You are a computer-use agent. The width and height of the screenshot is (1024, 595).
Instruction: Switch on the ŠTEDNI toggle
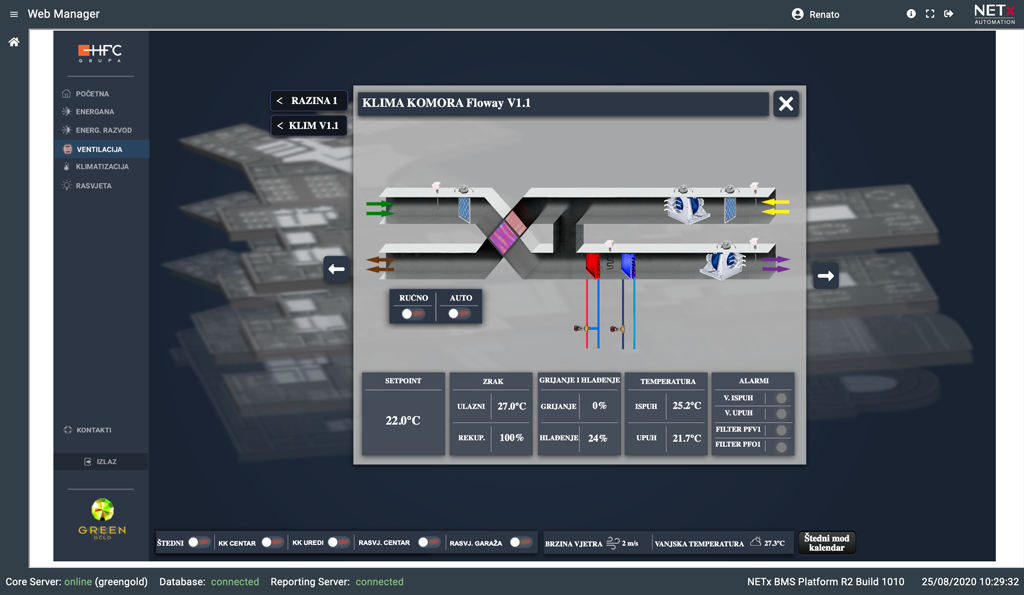(199, 542)
